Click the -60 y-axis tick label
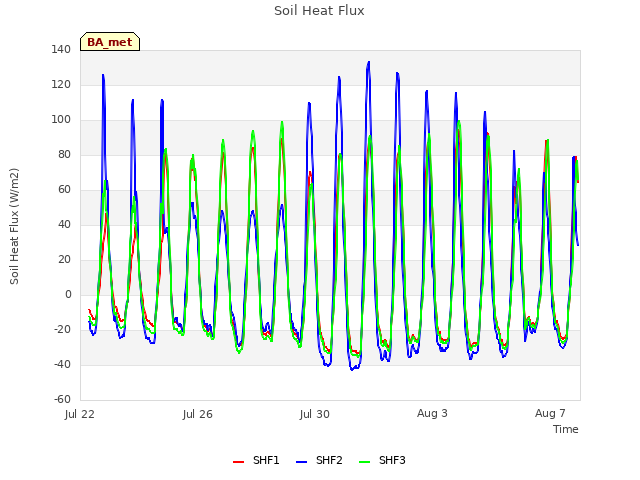640x480 pixels. click(x=62, y=400)
